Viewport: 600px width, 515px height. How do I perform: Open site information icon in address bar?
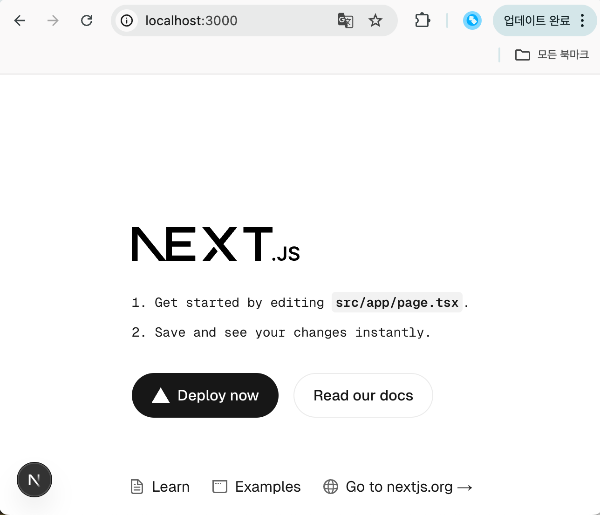click(127, 20)
